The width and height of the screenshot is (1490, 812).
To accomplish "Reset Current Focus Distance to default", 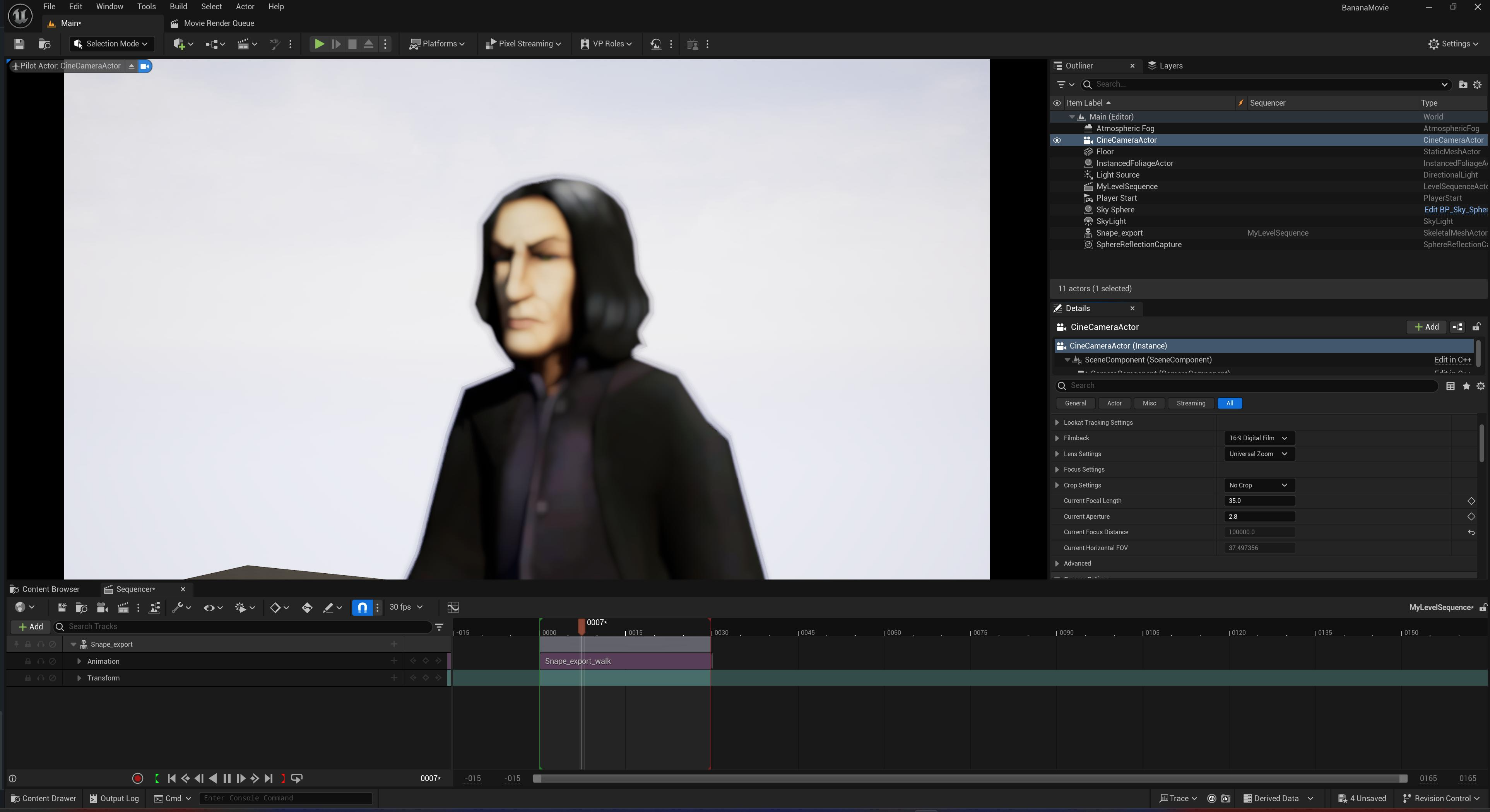I will 1471,532.
